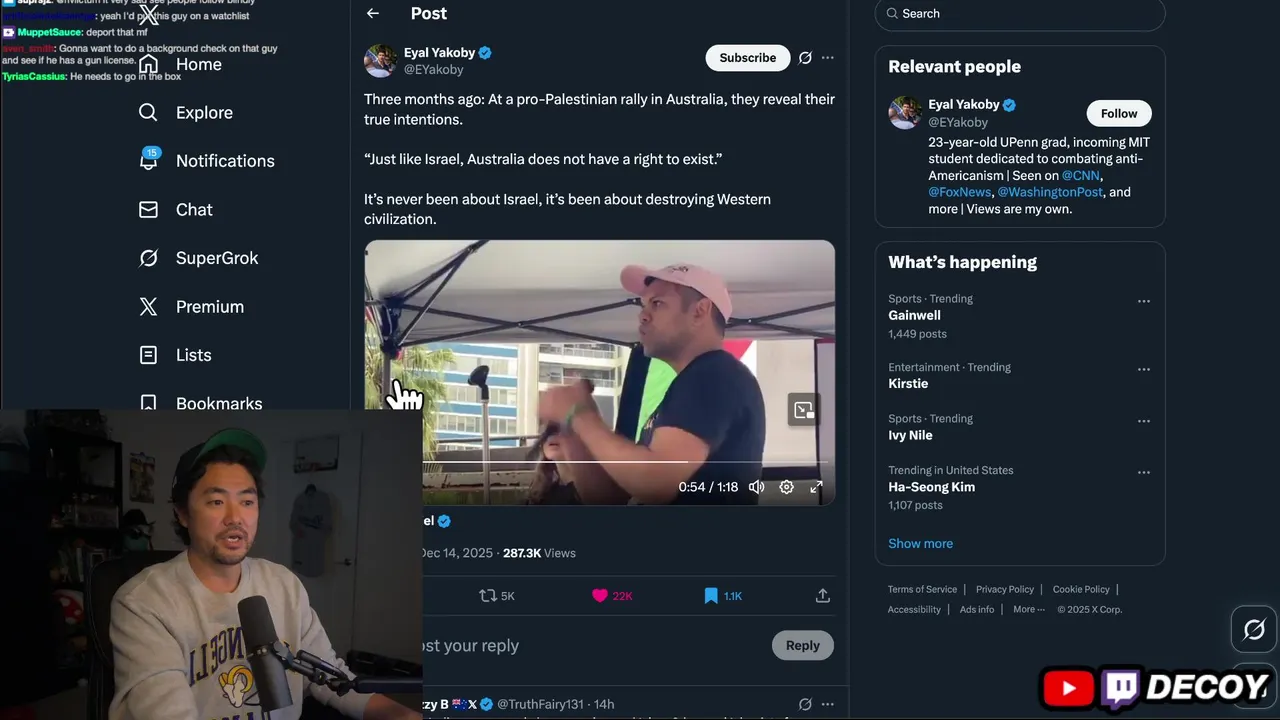Open video settings gear
Screen dimensions: 1280x720
click(x=787, y=487)
